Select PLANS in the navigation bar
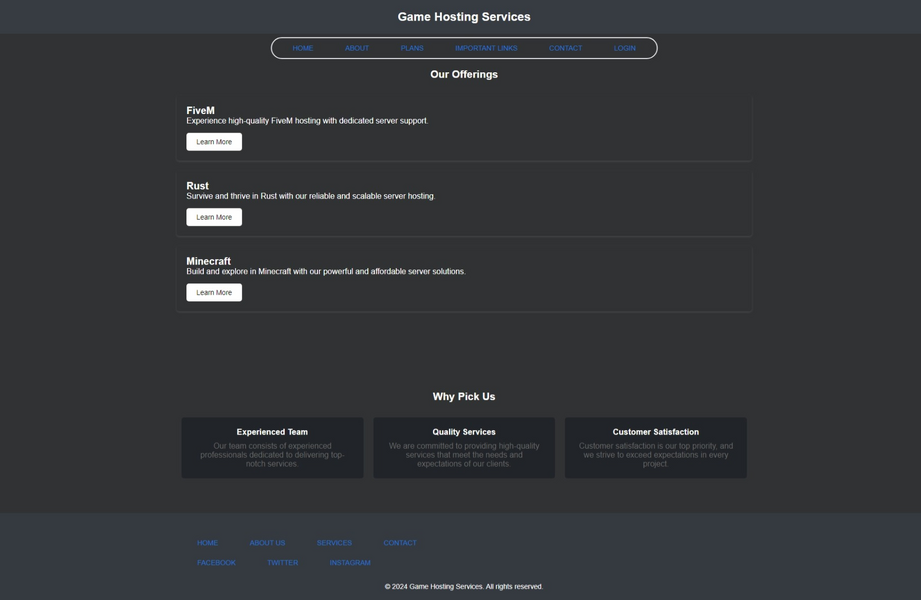 pyautogui.click(x=412, y=48)
